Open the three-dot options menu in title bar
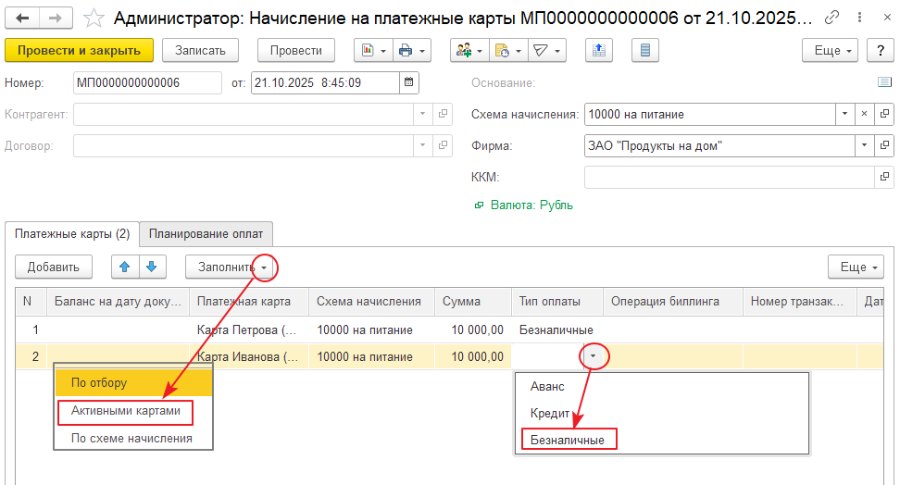This screenshot has height=485, width=900. click(859, 18)
